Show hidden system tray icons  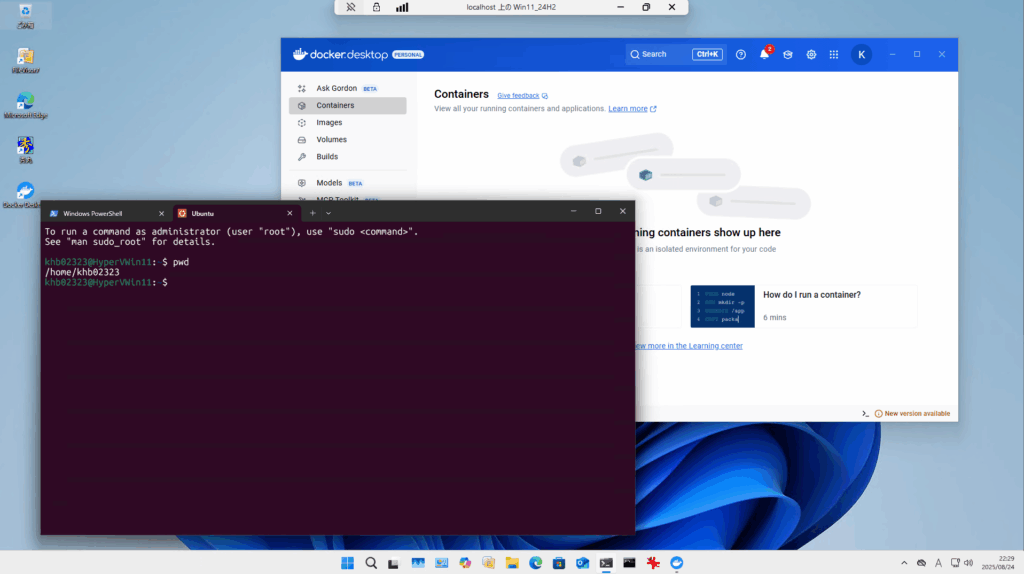[x=904, y=563]
